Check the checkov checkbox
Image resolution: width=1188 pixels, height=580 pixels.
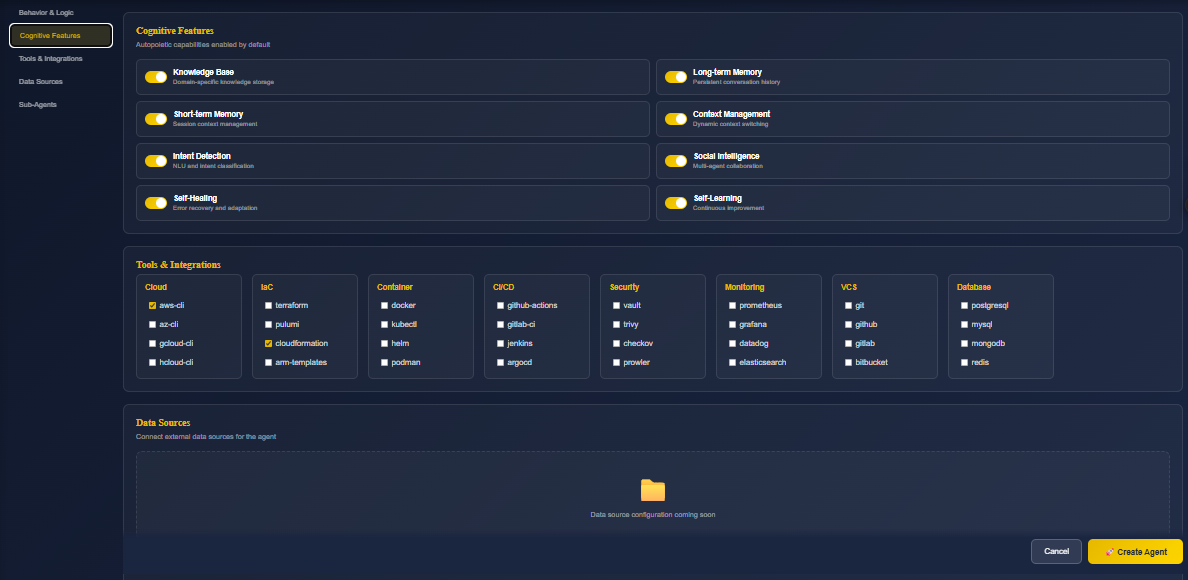616,344
